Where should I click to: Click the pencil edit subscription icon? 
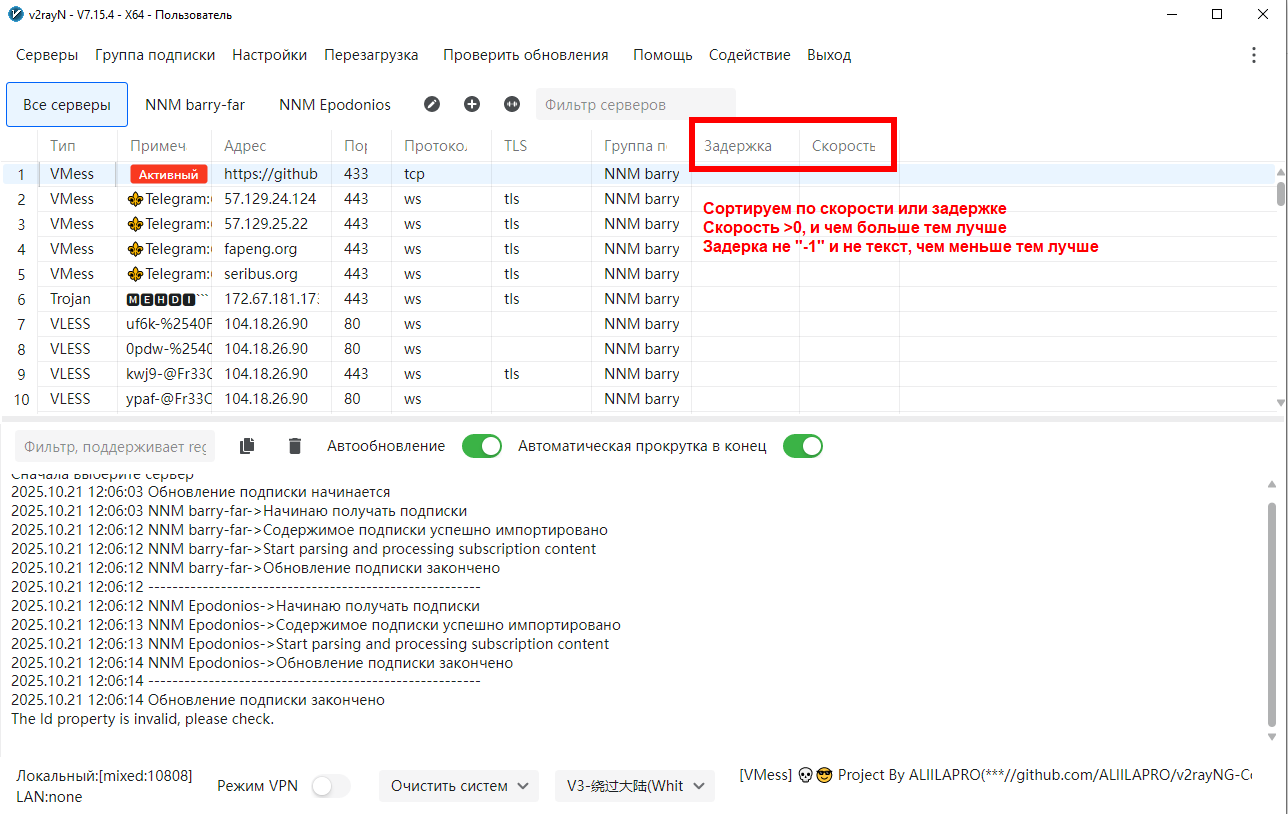432,104
